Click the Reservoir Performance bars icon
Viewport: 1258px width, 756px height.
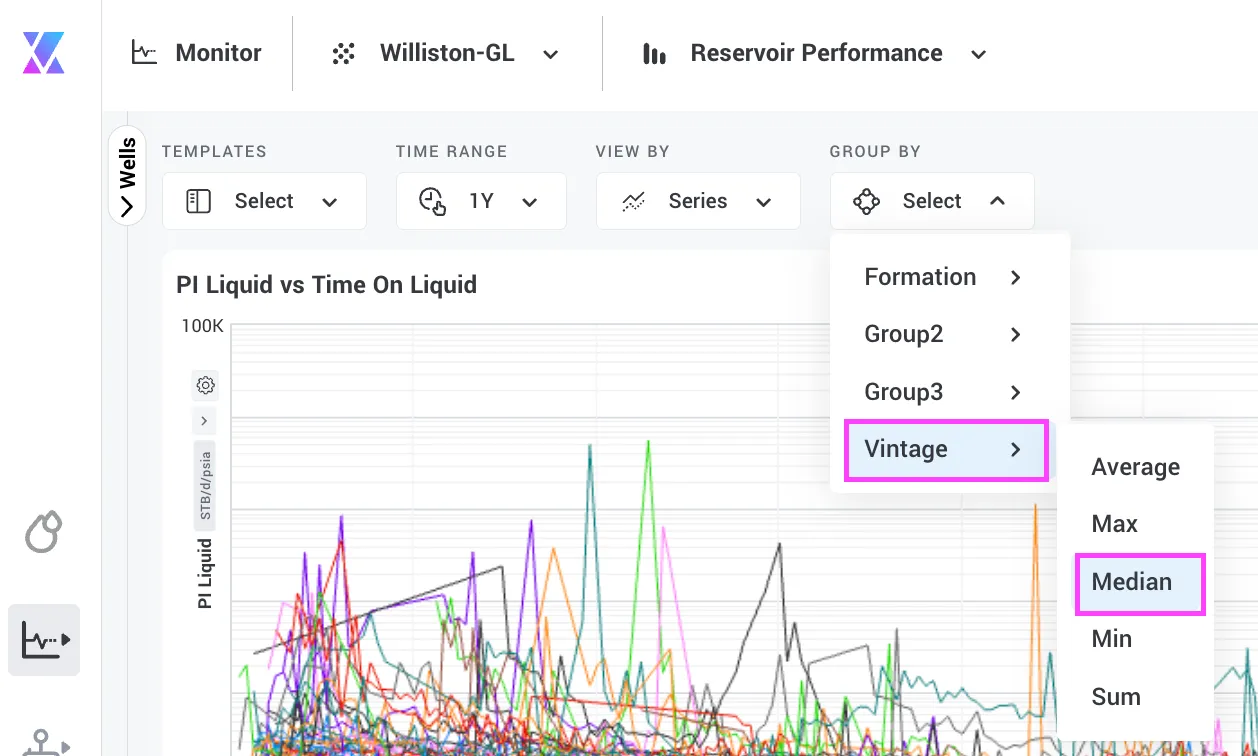click(654, 54)
